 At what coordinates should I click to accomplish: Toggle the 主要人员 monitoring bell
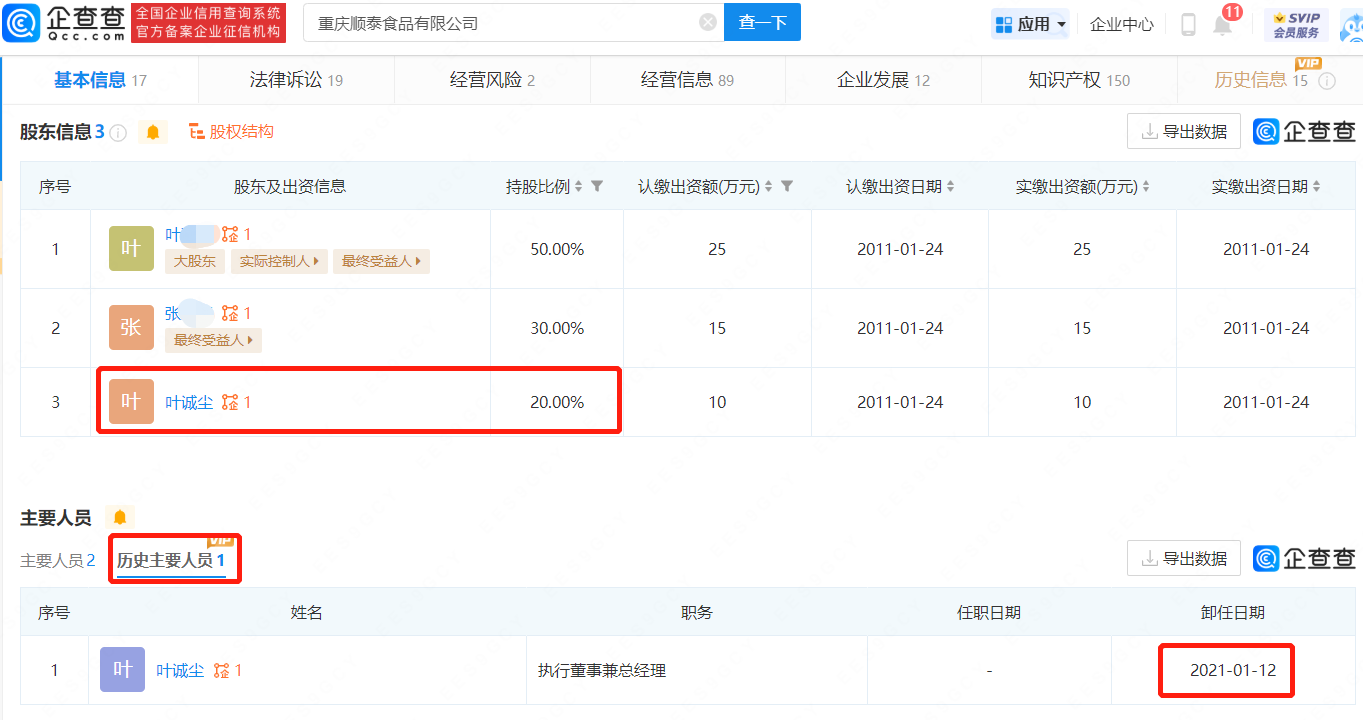120,517
